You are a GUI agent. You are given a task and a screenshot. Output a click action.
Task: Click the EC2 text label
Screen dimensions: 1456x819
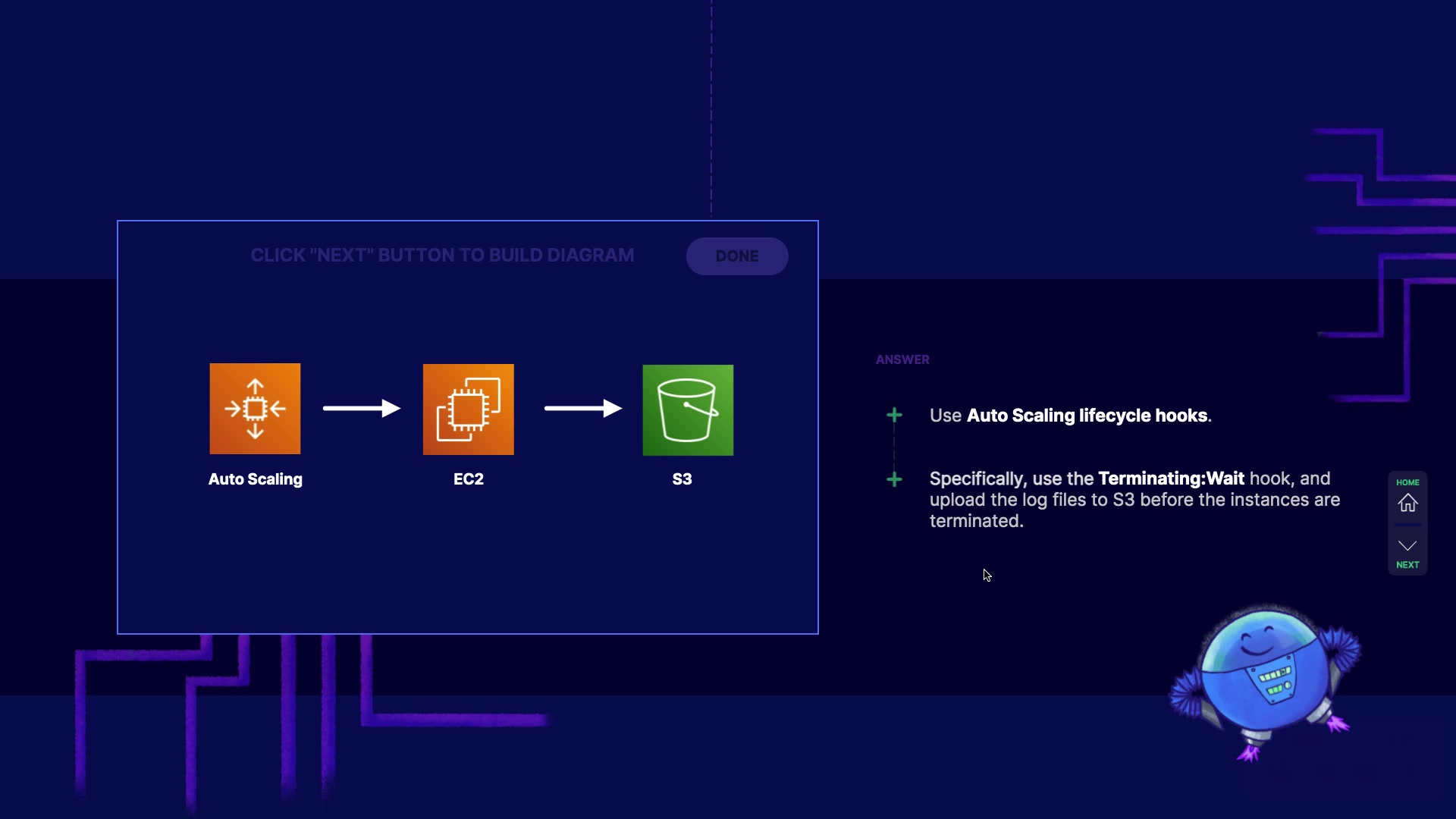pos(468,479)
